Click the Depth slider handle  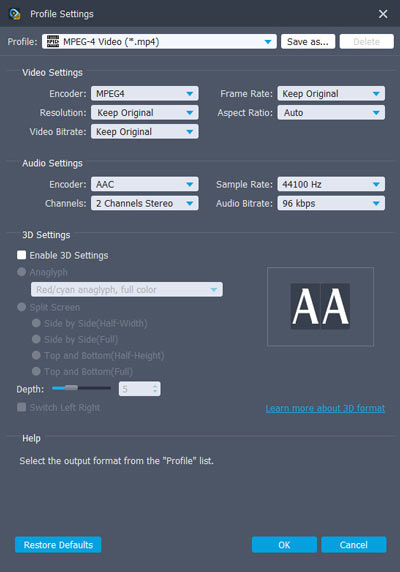point(71,388)
